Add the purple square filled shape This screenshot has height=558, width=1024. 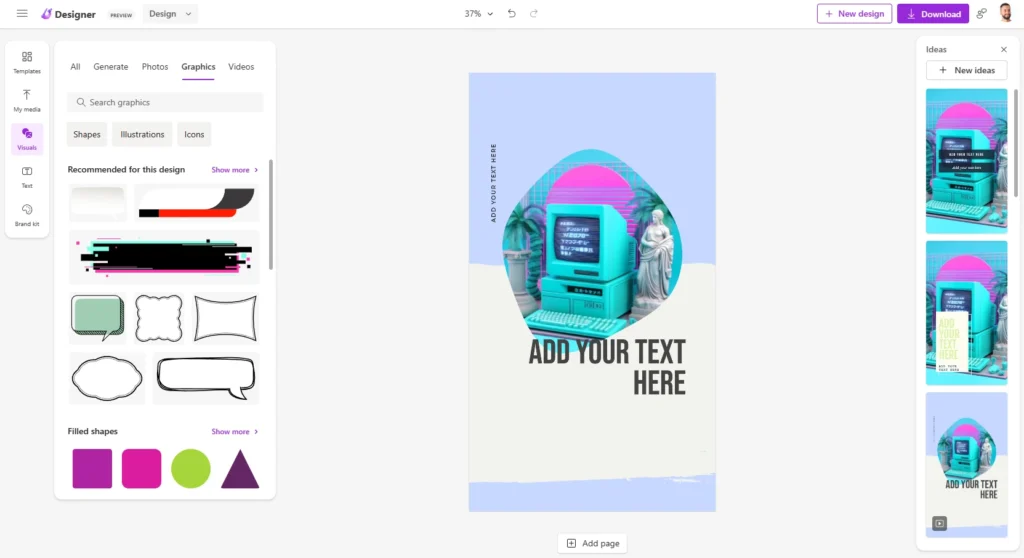[92, 468]
